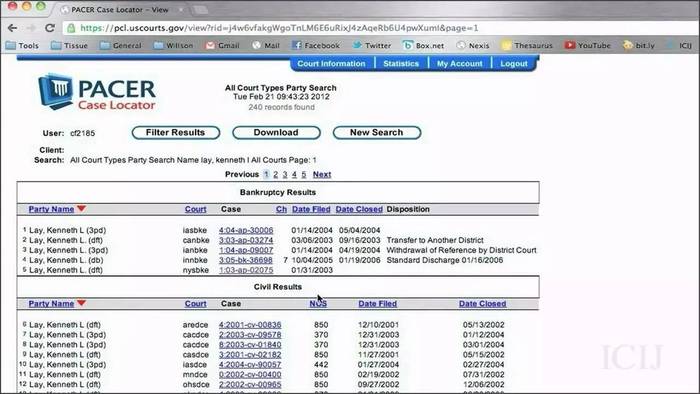Viewport: 700px width, 394px height.
Task: Click the browser back arrow
Action: coord(12,28)
